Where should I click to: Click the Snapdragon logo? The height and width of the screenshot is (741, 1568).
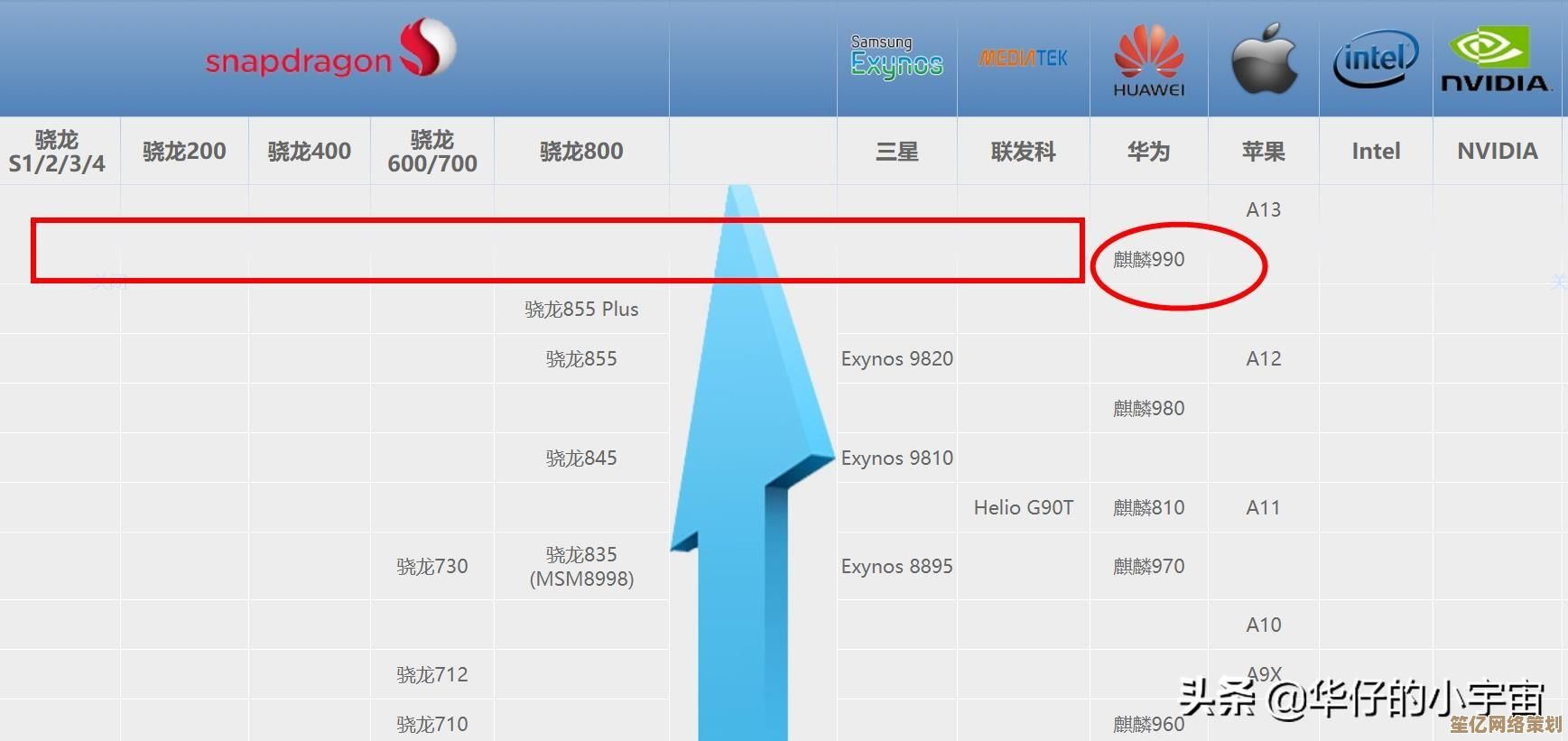(330, 50)
